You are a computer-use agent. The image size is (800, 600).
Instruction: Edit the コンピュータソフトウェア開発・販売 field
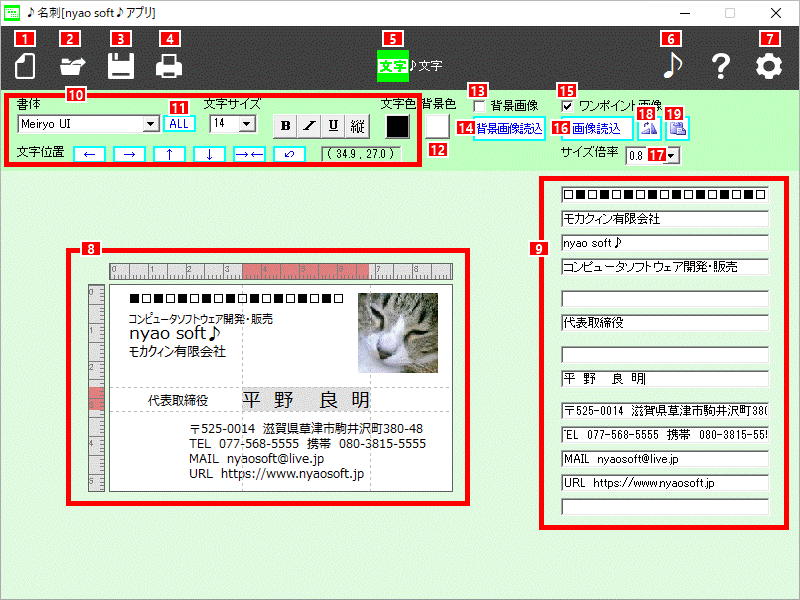(x=665, y=267)
